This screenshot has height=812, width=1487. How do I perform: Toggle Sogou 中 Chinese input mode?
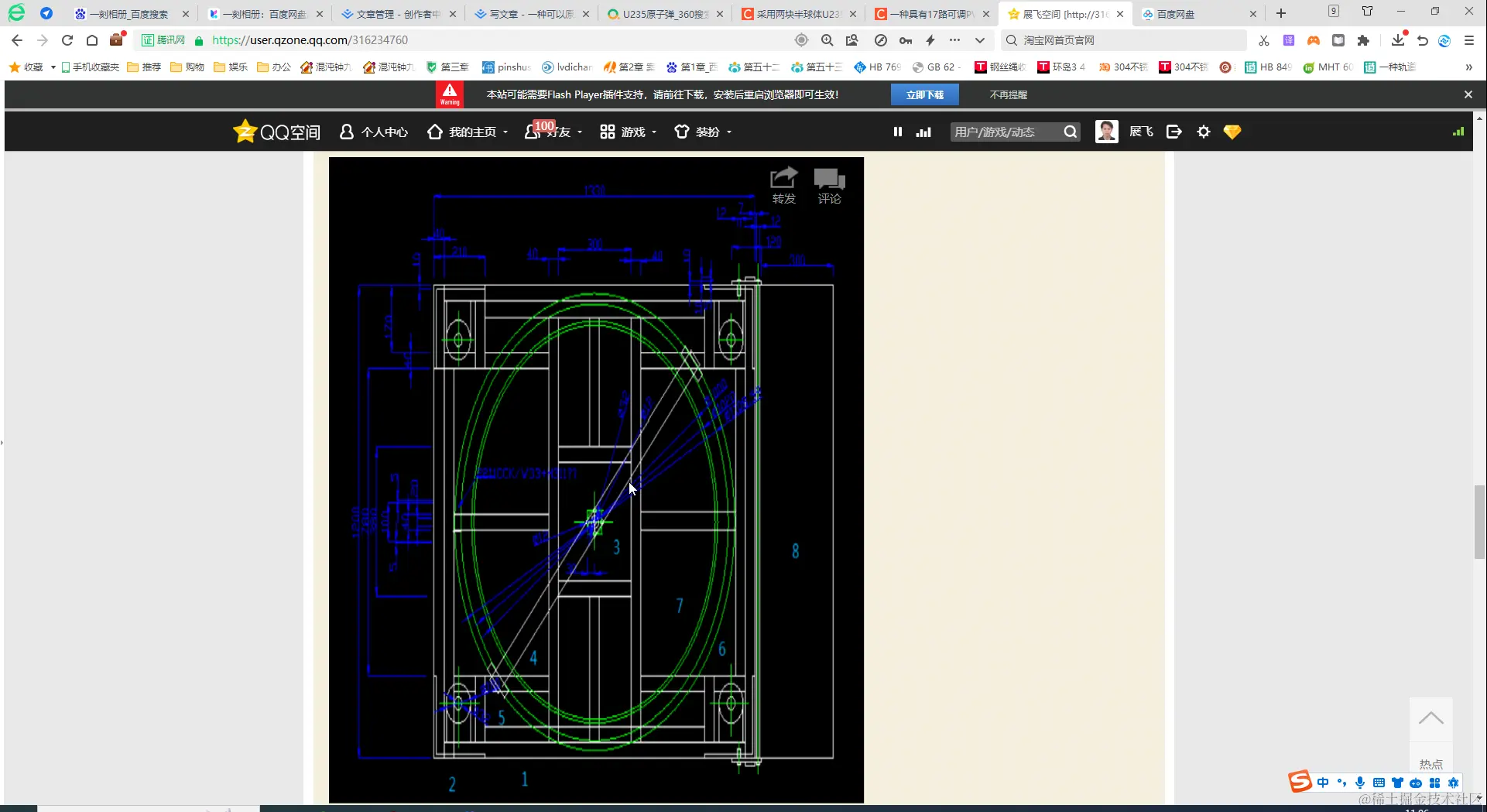(x=1323, y=783)
